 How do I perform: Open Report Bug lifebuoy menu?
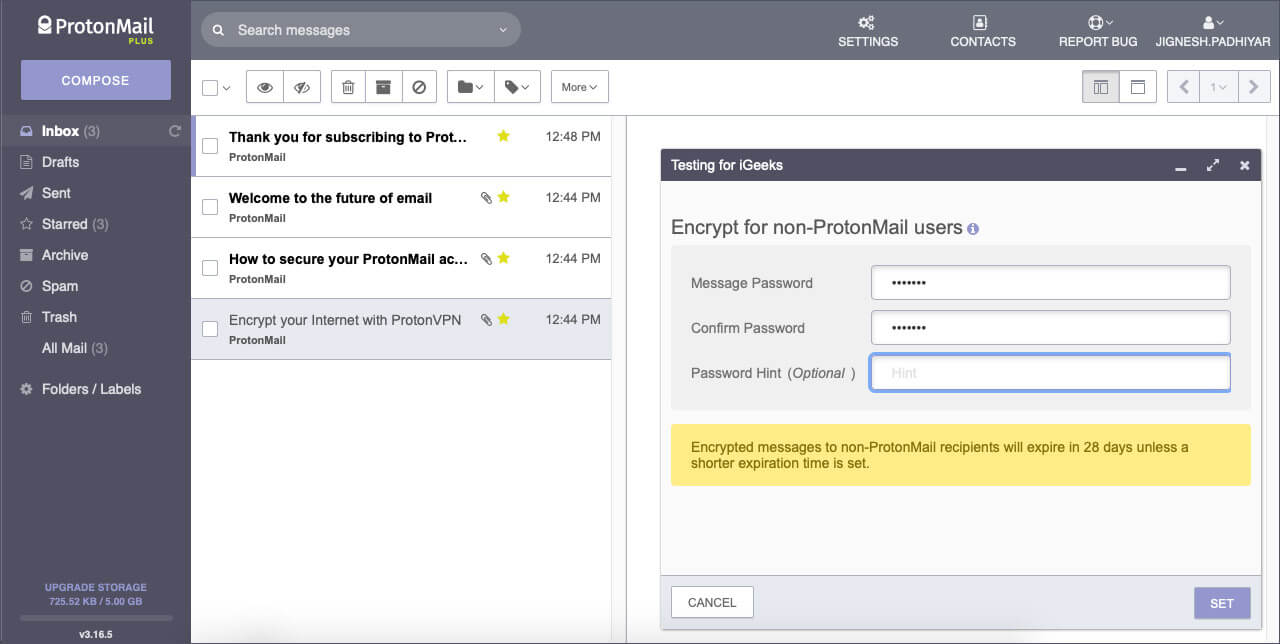[x=1098, y=31]
